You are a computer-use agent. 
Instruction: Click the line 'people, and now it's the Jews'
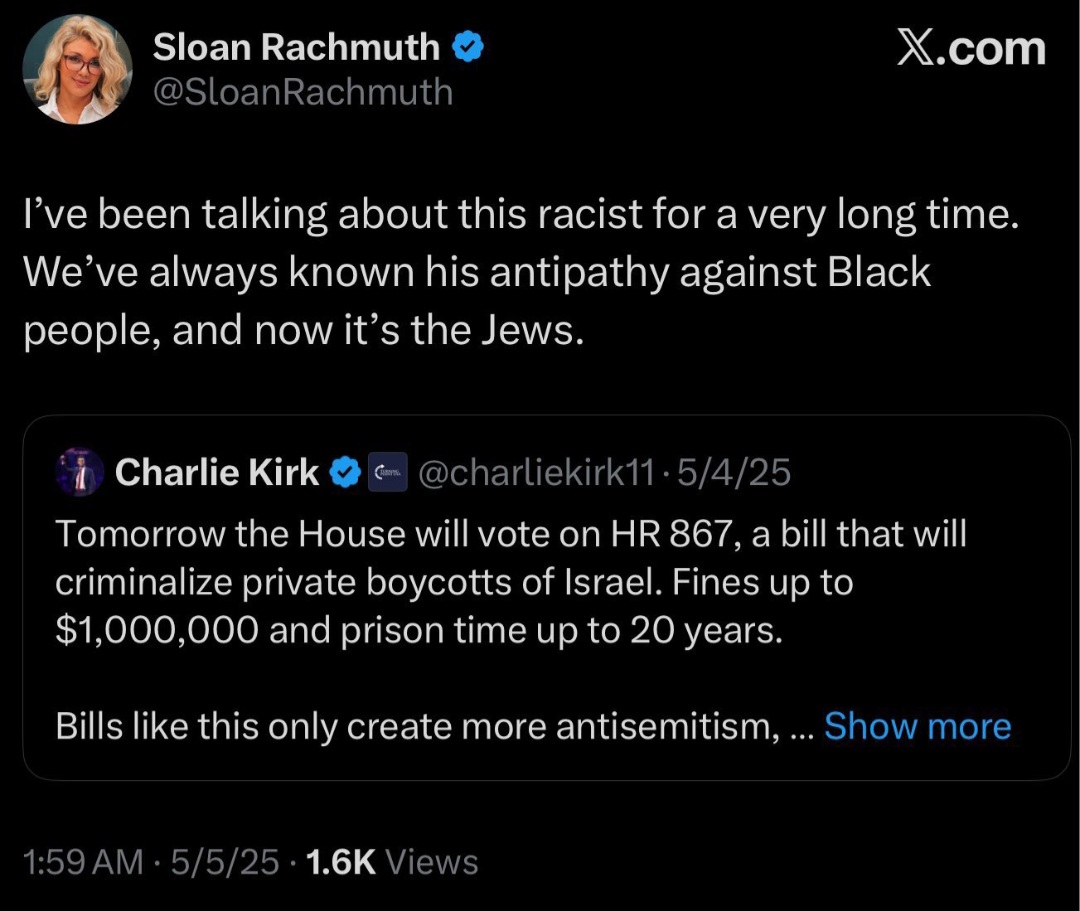point(304,331)
